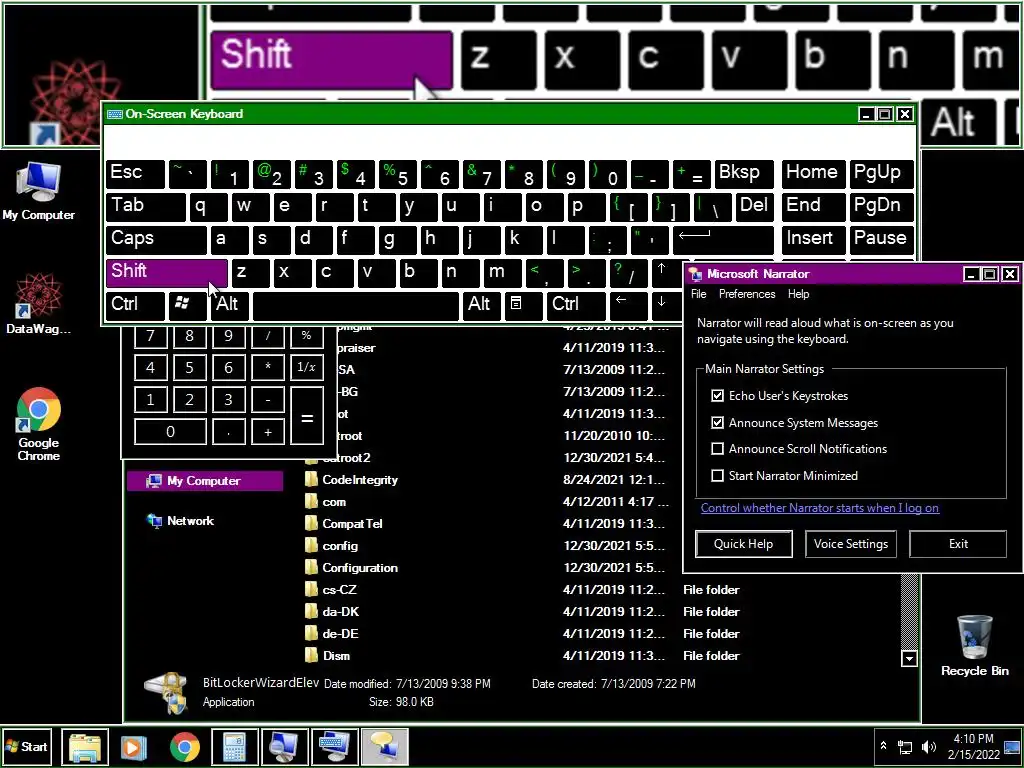Open Narrator Help menu
The width and height of the screenshot is (1024, 768).
798,294
